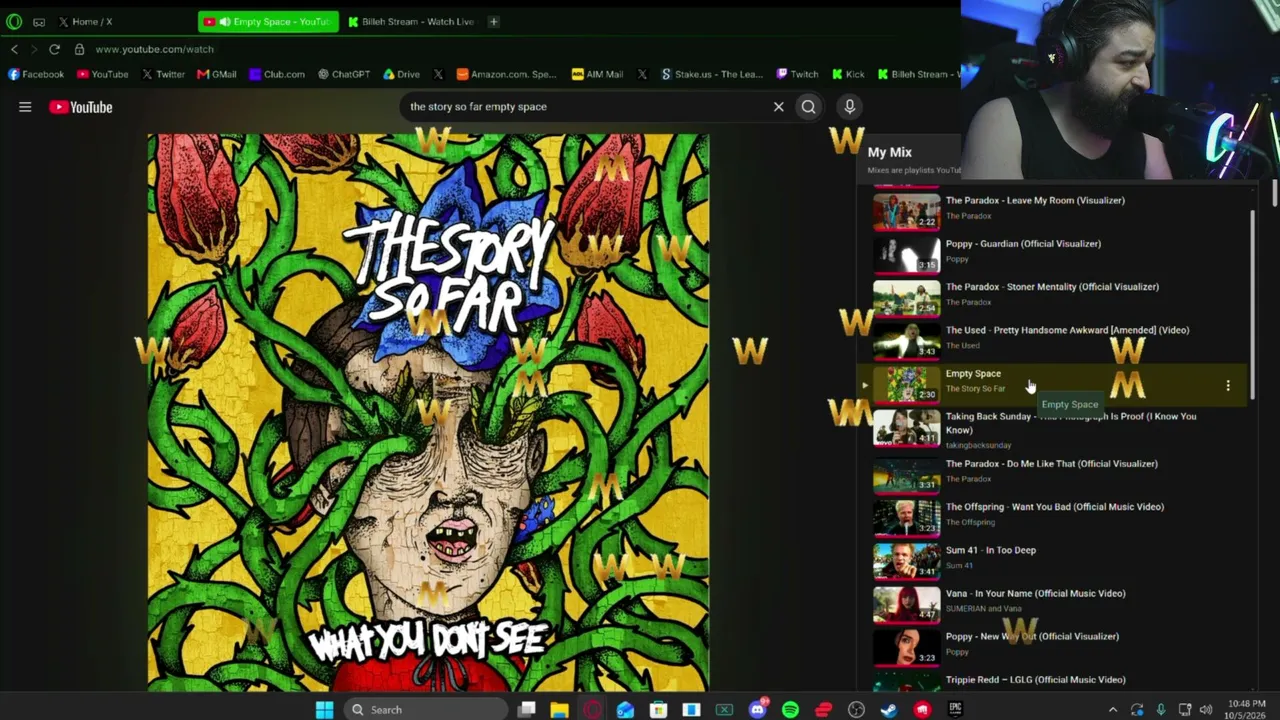Open Discord from the taskbar

[757, 710]
